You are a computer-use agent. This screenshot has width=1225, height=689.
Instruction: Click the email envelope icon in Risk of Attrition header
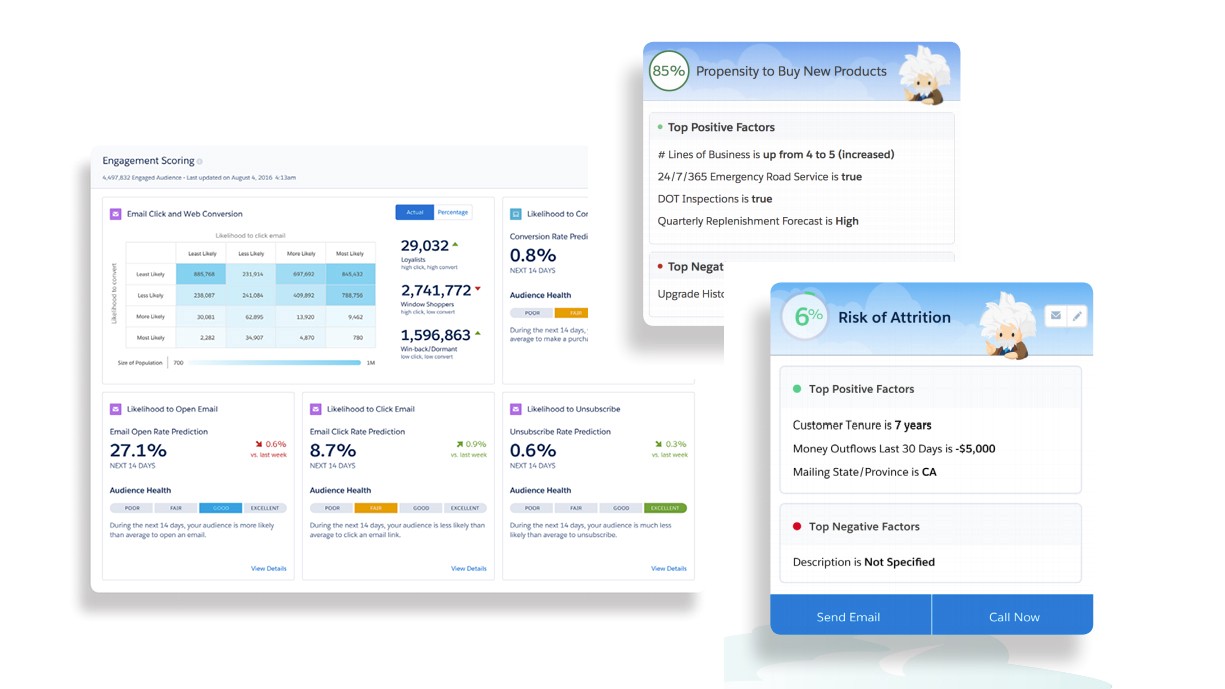[x=1055, y=316]
